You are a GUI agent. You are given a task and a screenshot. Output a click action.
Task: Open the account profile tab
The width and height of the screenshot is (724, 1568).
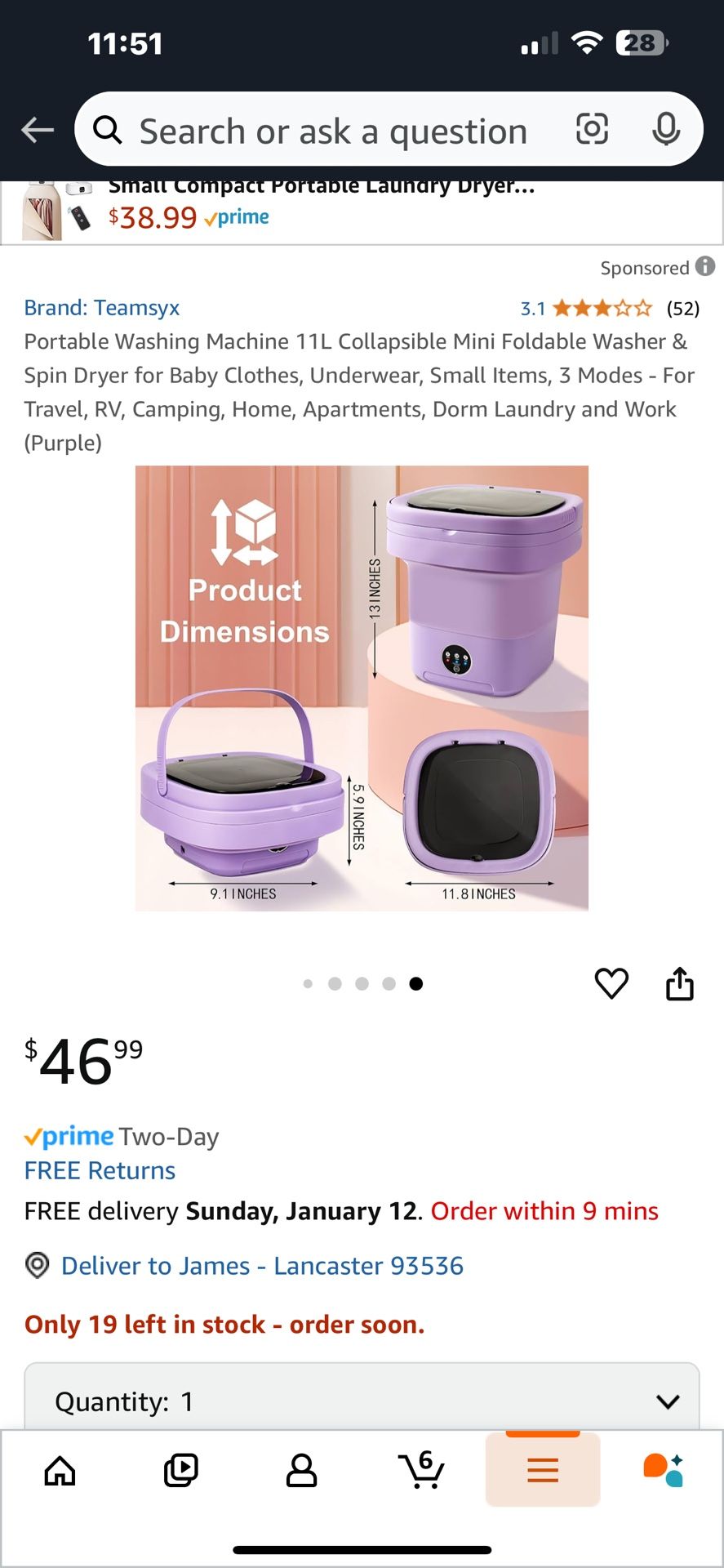[x=301, y=1471]
